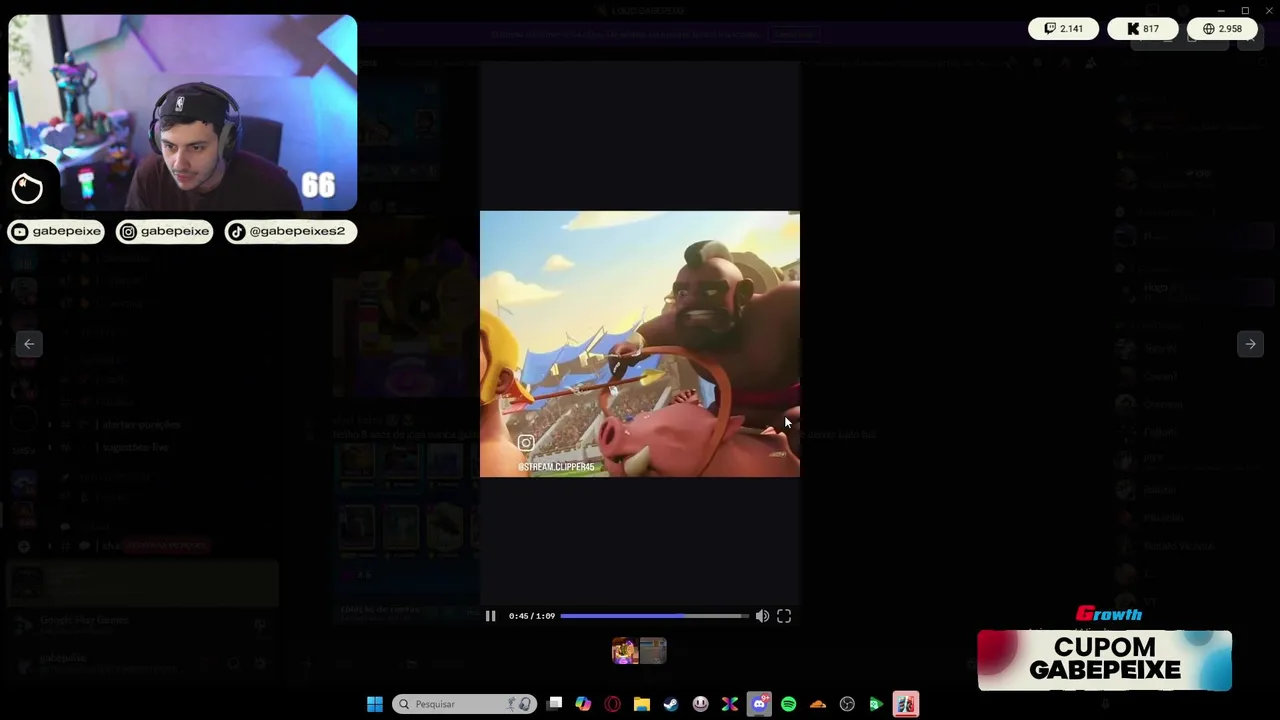Click the CUPOM GABEPEIXE banner
The height and width of the screenshot is (720, 1280).
(x=1105, y=660)
